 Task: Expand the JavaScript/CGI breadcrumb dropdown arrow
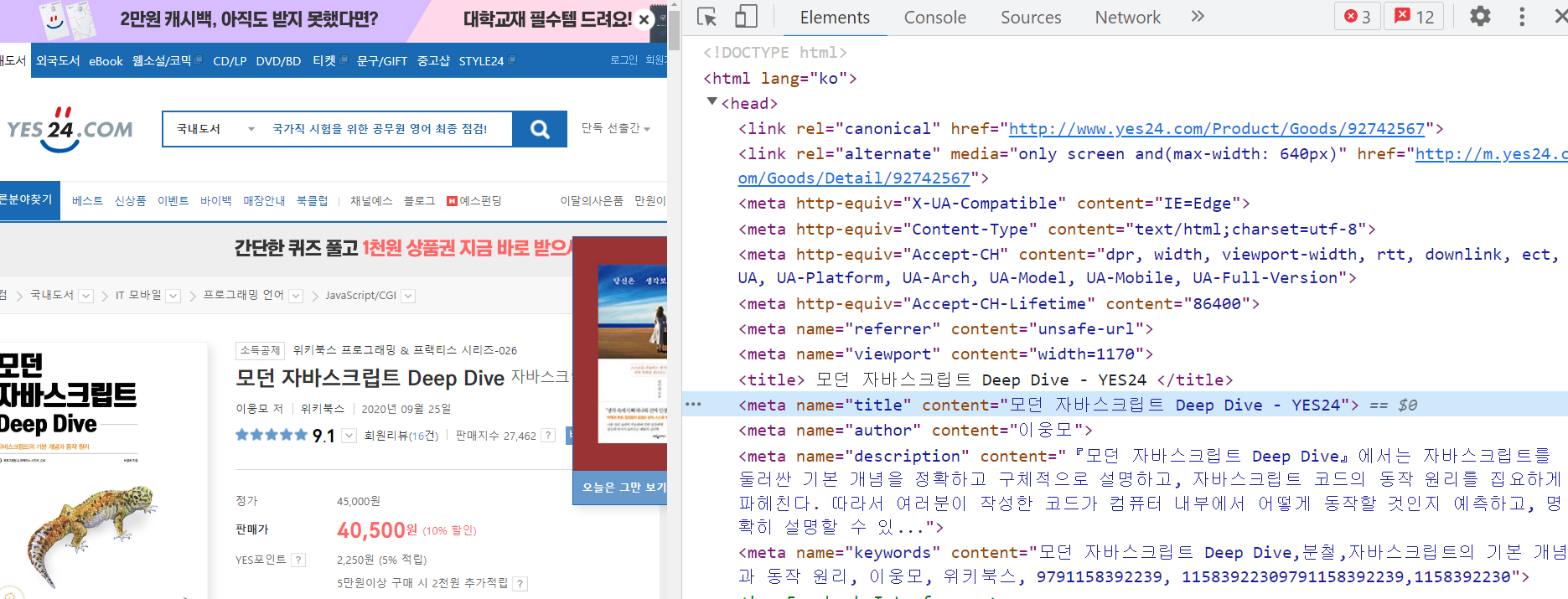pyautogui.click(x=408, y=296)
